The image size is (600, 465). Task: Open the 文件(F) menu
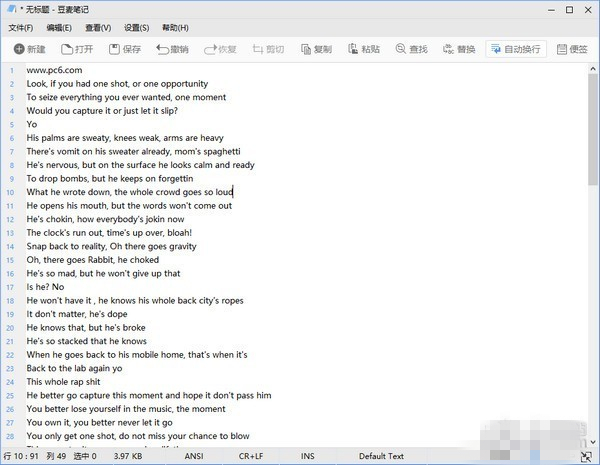pyautogui.click(x=21, y=28)
